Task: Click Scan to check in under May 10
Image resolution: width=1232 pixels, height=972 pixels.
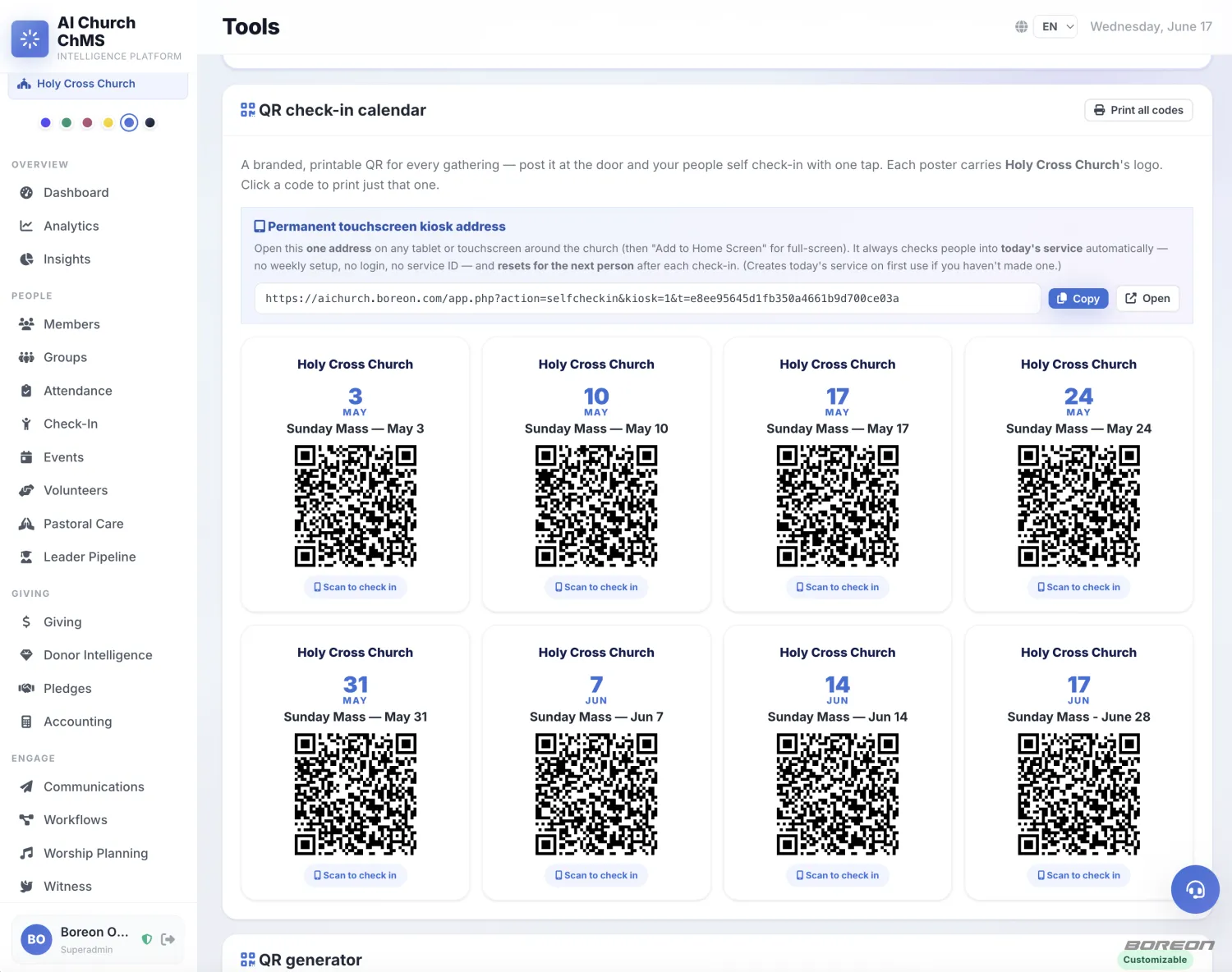Action: [x=596, y=587]
